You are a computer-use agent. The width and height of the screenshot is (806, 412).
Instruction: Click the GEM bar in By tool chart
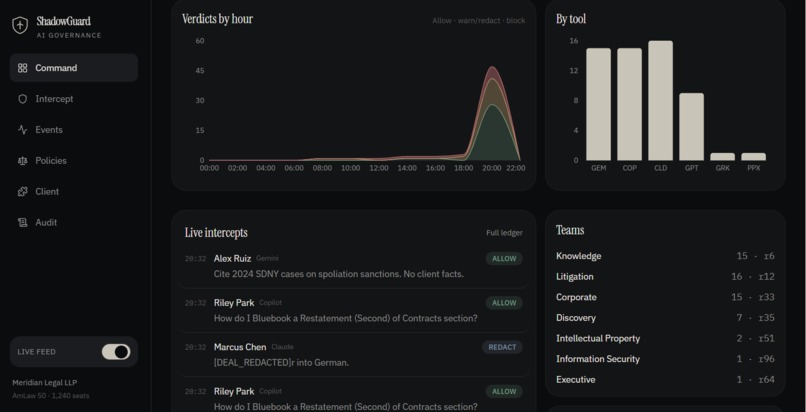pos(598,104)
